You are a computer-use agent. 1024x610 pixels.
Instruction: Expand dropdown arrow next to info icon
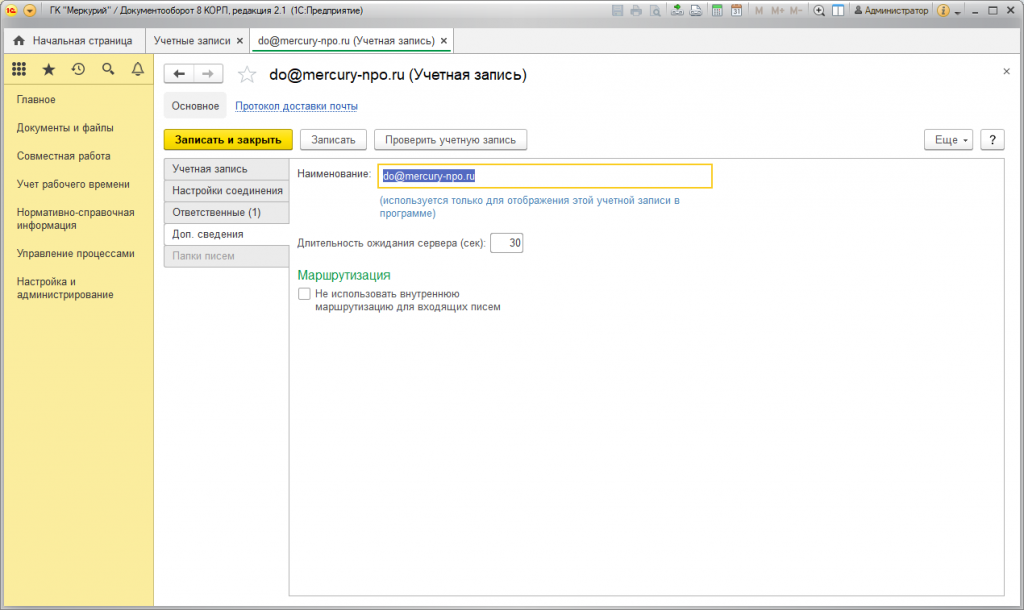click(x=958, y=11)
